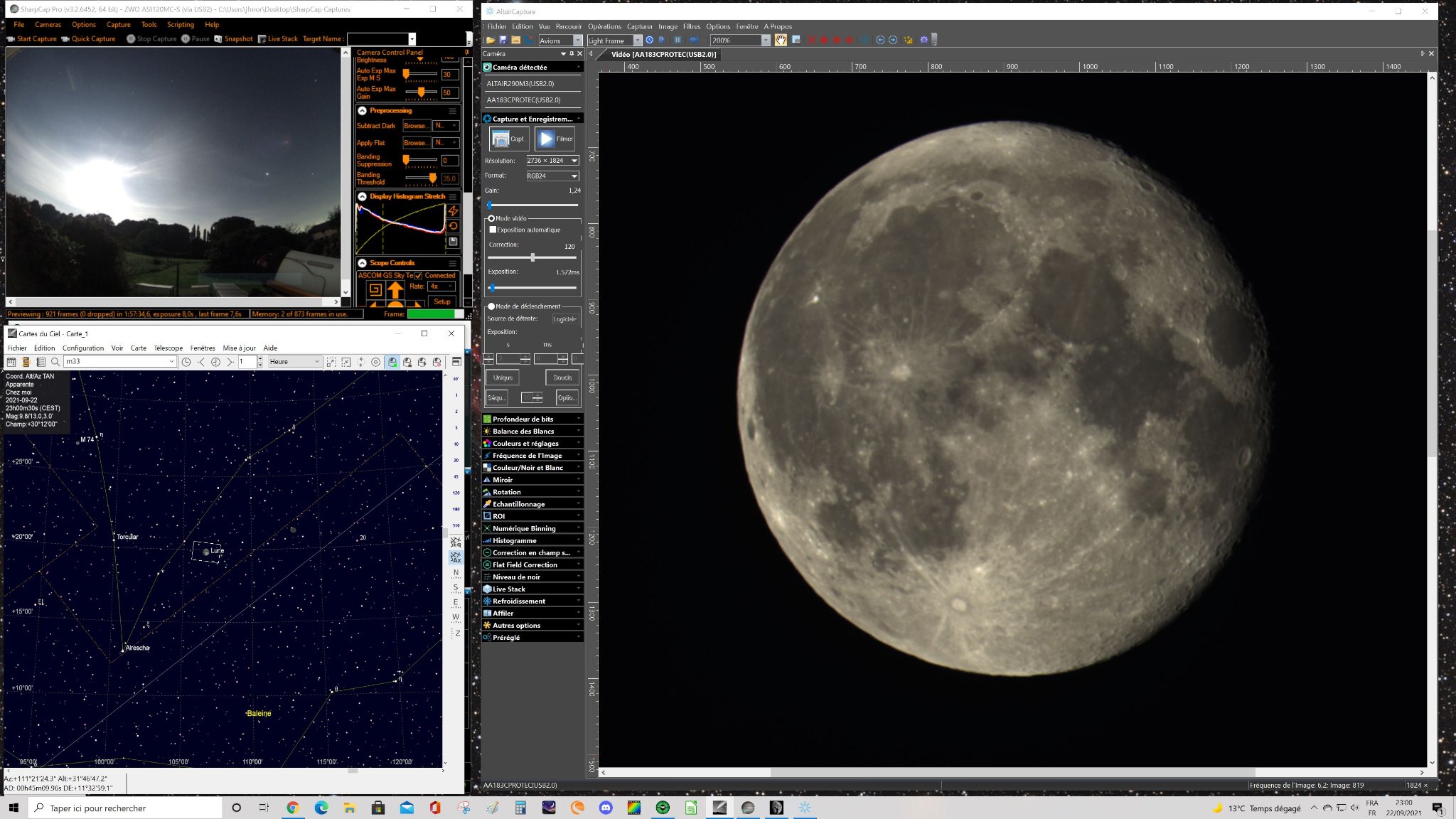The height and width of the screenshot is (819, 1456).
Task: Click the pin icon of the Caméra panel
Action: point(572,54)
